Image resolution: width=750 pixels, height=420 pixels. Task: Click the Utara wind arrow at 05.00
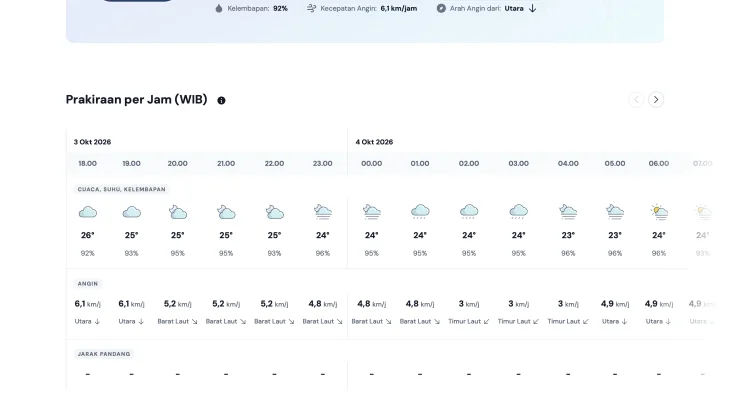(624, 321)
